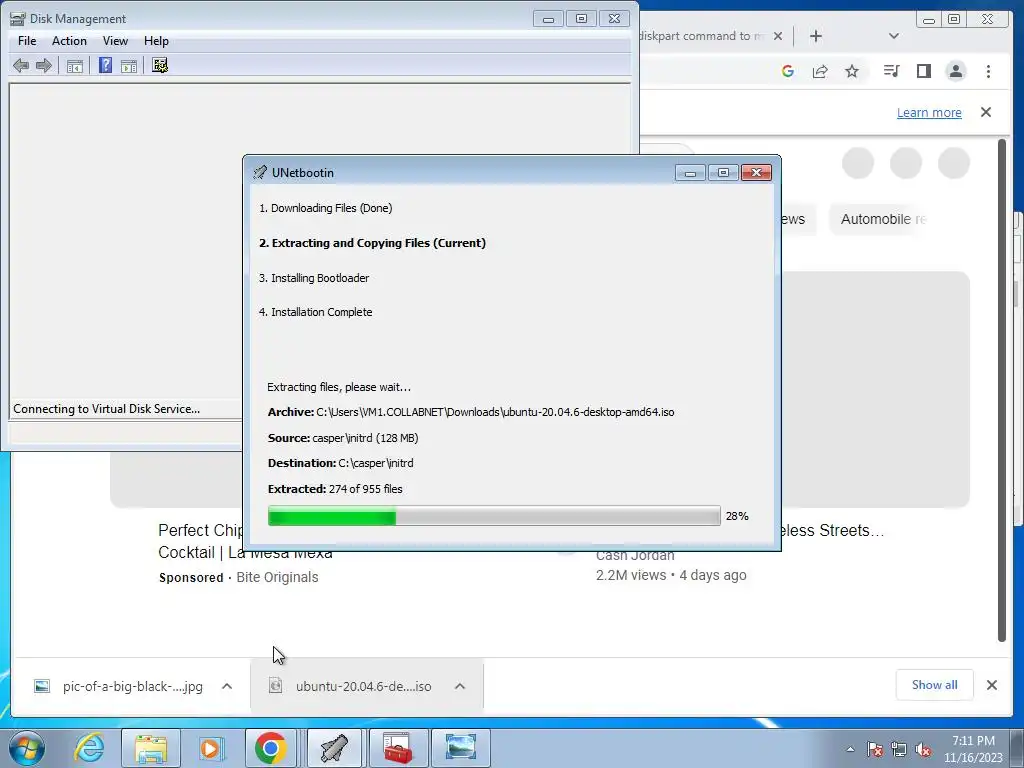Viewport: 1024px width, 768px height.
Task: Click Show/Hide Action Pane icon in Disk Management
Action: coord(129,65)
